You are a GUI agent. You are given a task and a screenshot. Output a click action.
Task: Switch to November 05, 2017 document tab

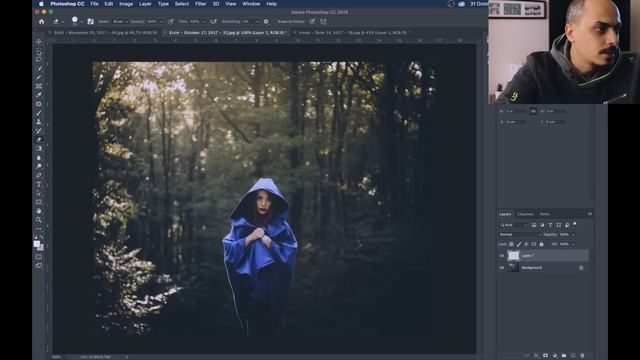105,33
